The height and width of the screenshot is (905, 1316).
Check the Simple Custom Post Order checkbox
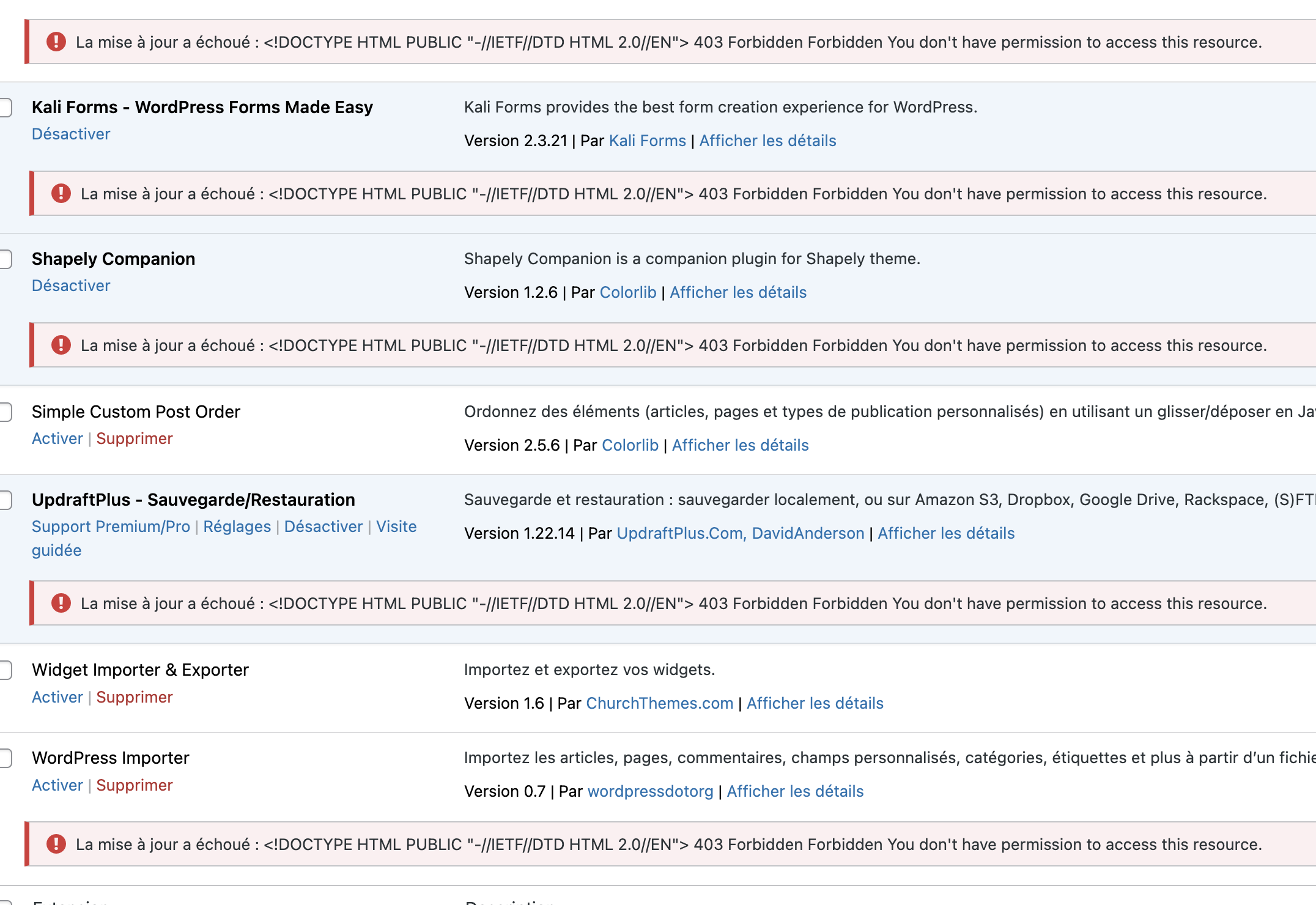5,412
